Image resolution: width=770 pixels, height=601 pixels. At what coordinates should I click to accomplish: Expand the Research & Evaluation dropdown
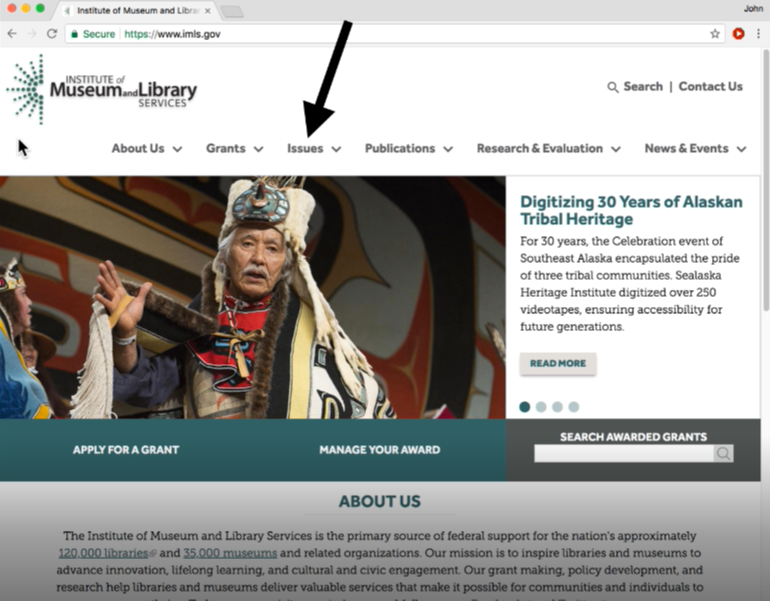(549, 148)
